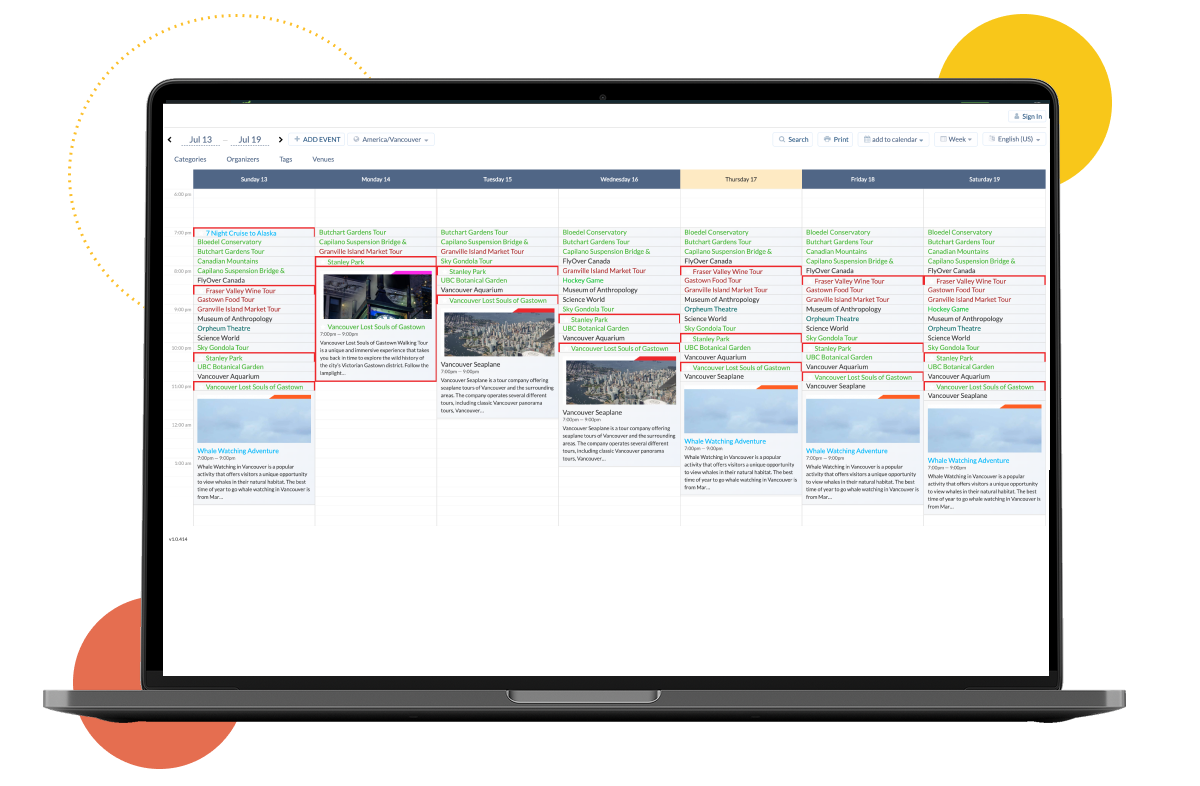Screen dimensions: 1200x786
Task: Open Sunday's Canadian Mountains event
Action: (x=229, y=261)
